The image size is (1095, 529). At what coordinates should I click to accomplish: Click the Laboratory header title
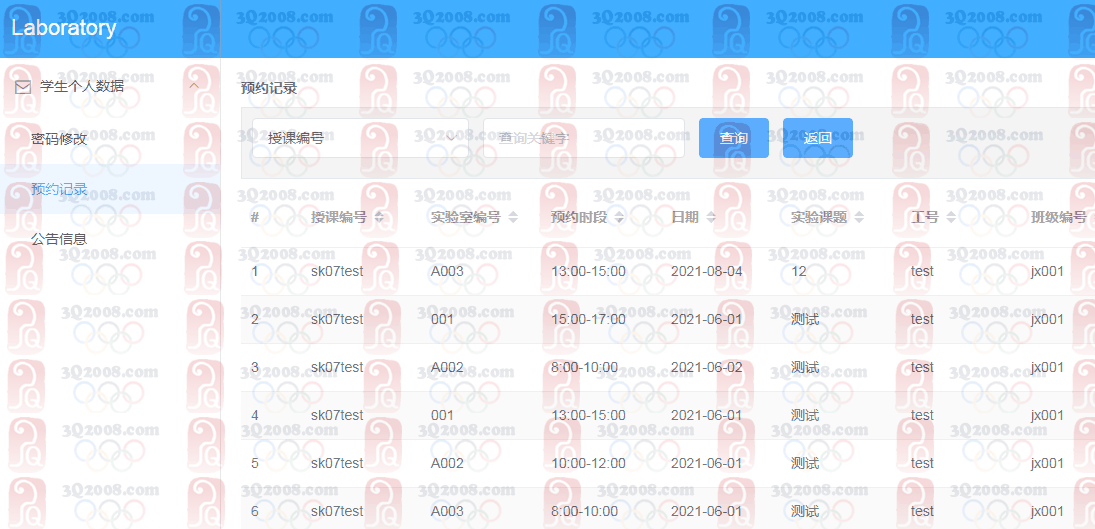point(64,28)
